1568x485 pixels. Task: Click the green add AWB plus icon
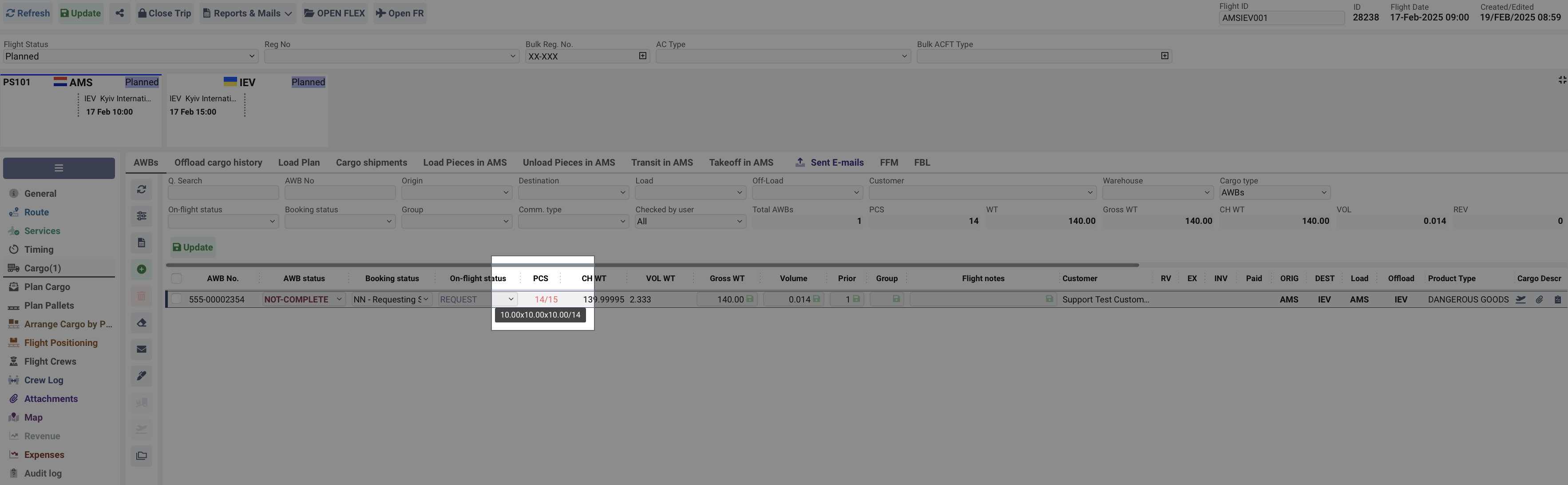click(x=141, y=269)
